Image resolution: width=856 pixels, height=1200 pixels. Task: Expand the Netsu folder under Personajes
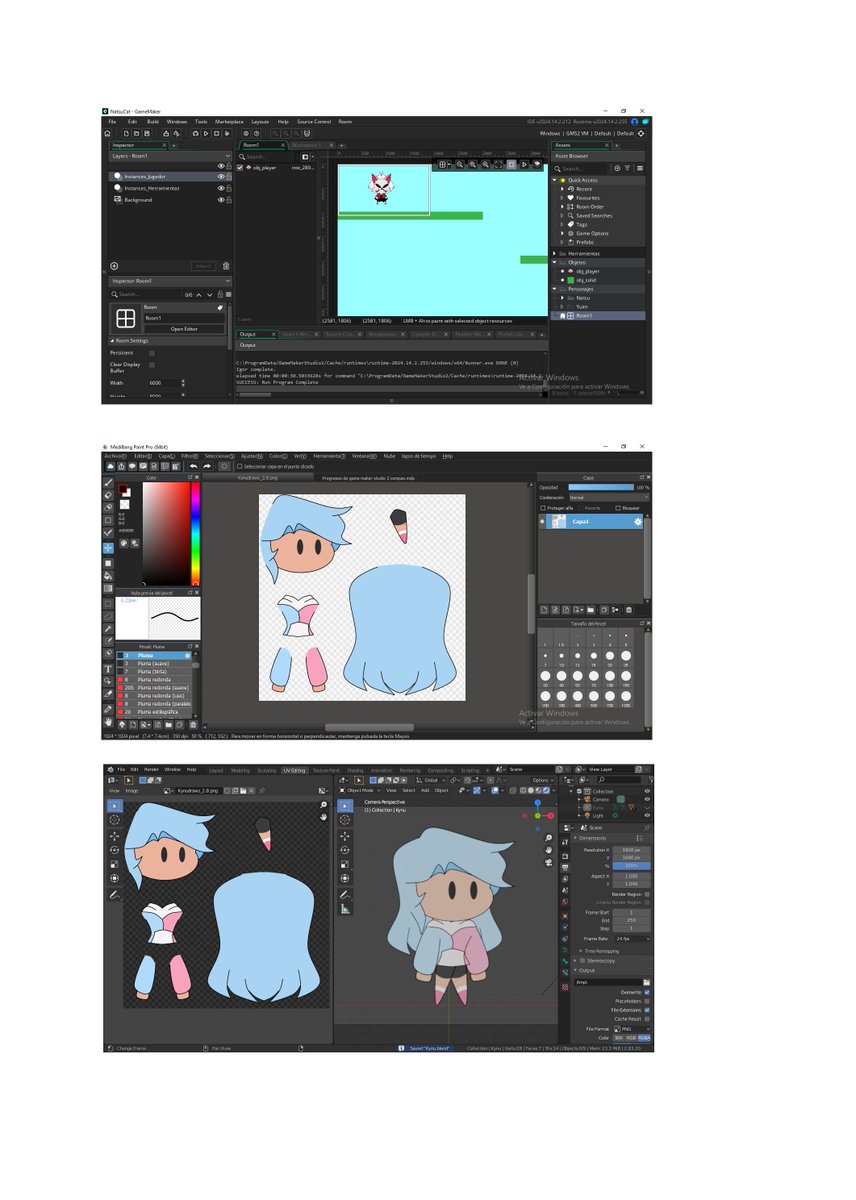tap(562, 297)
